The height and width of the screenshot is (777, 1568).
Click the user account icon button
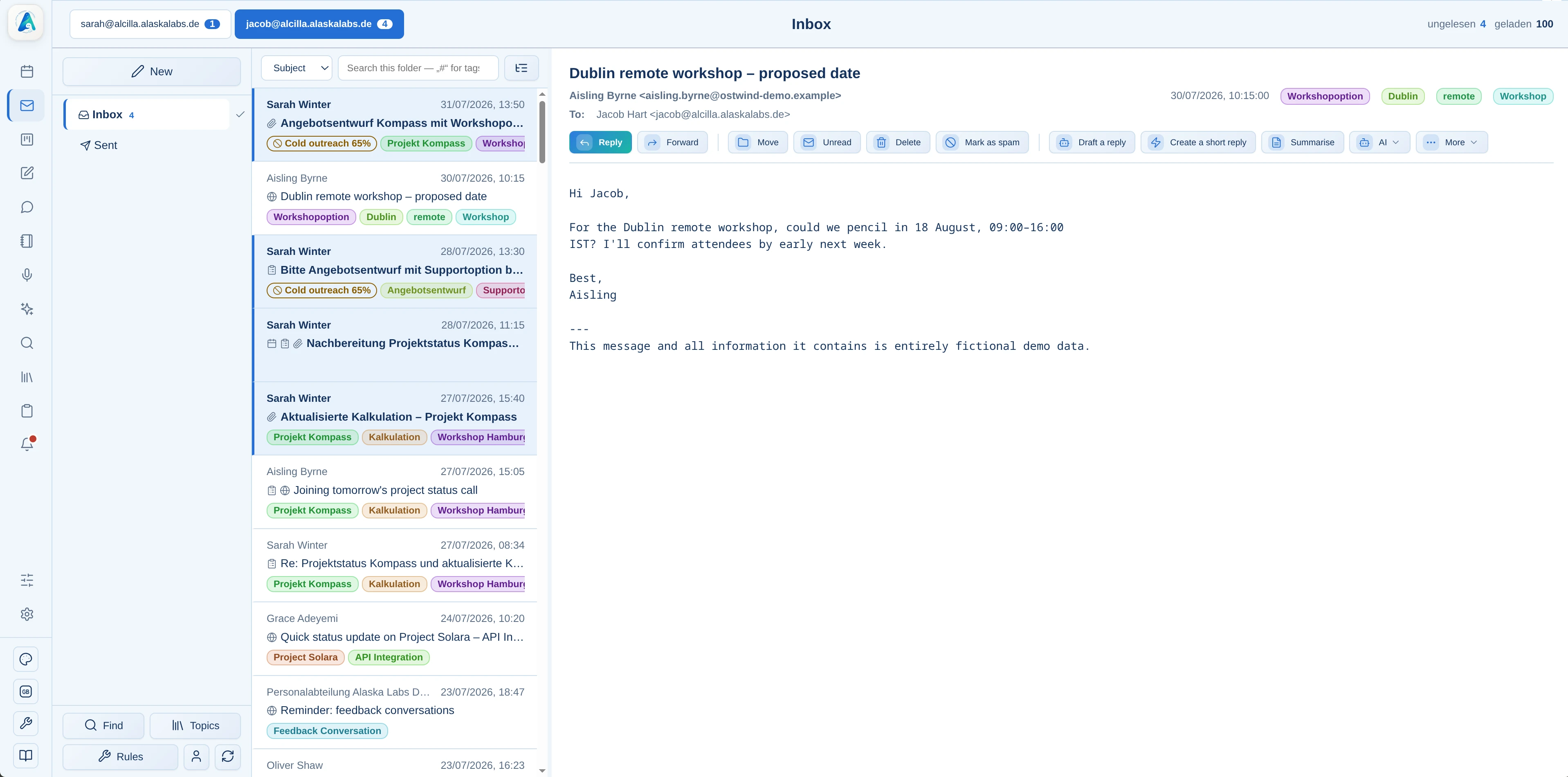pos(196,756)
